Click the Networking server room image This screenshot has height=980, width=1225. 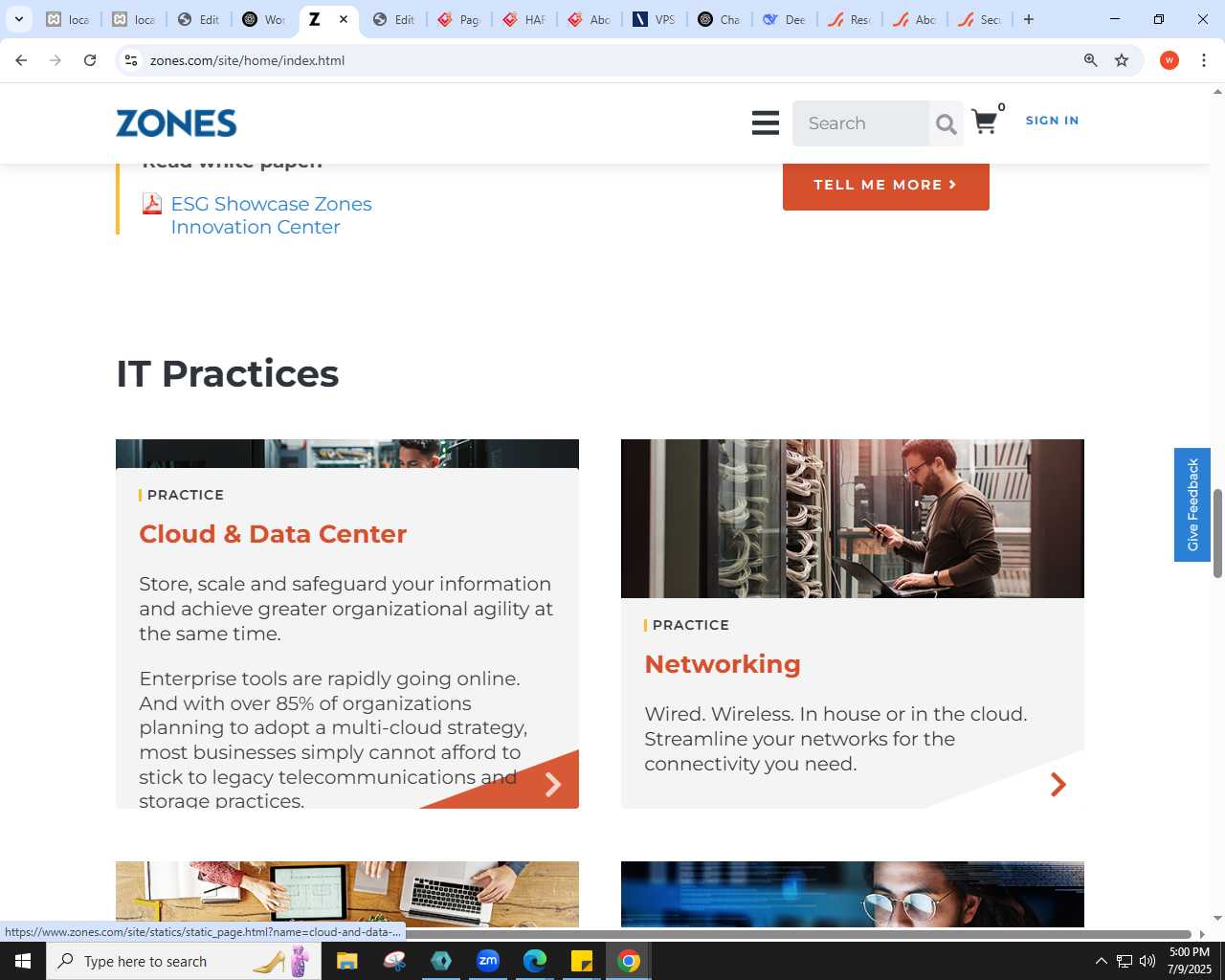(x=853, y=519)
